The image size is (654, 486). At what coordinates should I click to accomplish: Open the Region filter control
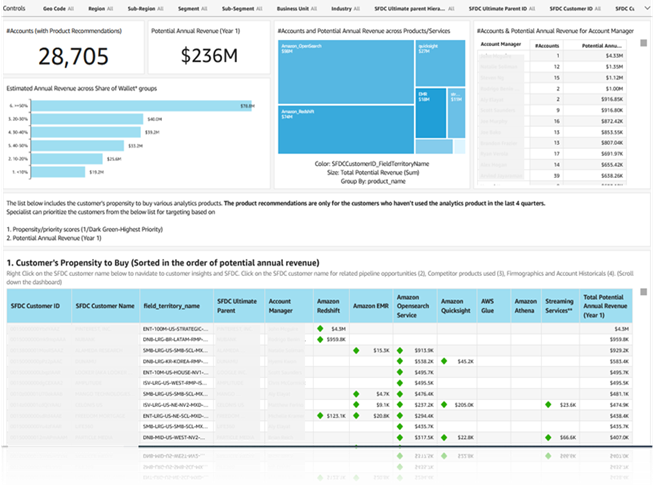click(101, 8)
